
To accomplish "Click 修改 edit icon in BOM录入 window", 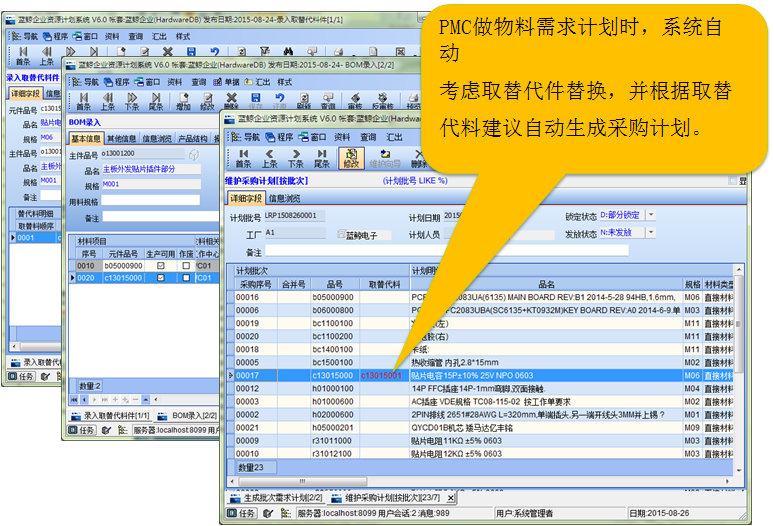I will click(x=207, y=101).
